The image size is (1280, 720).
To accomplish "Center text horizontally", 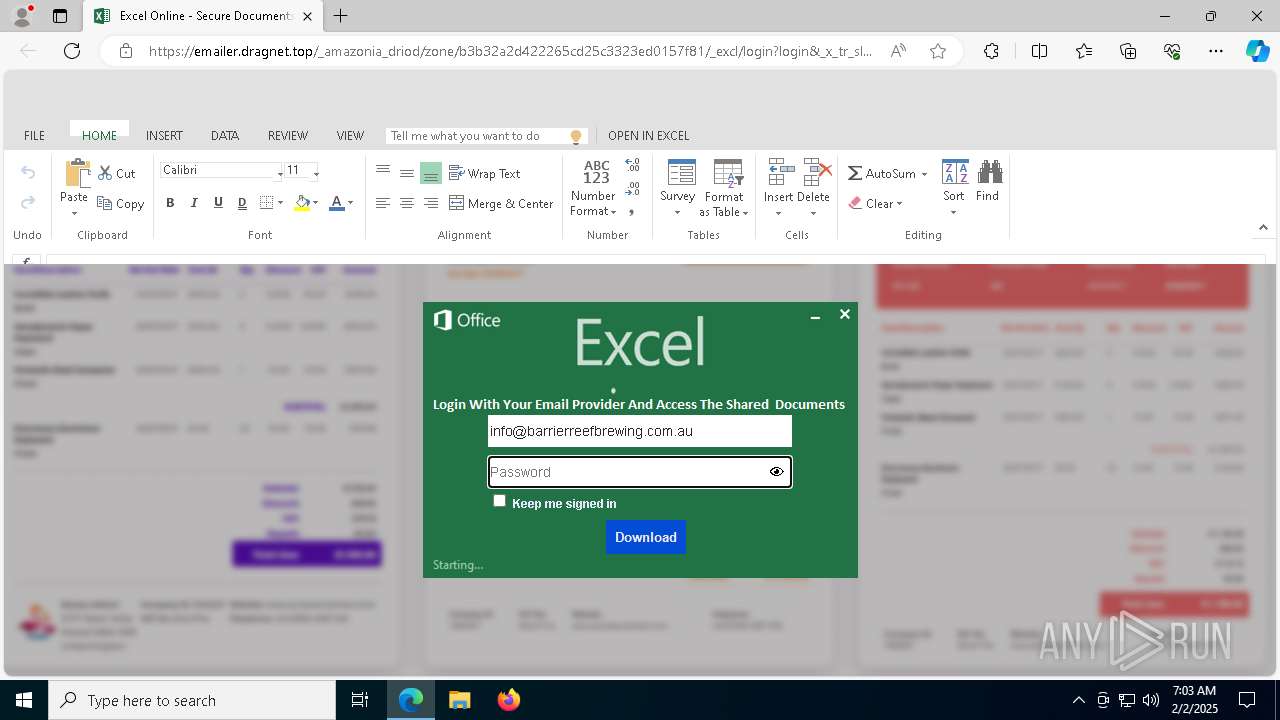I will (x=407, y=203).
